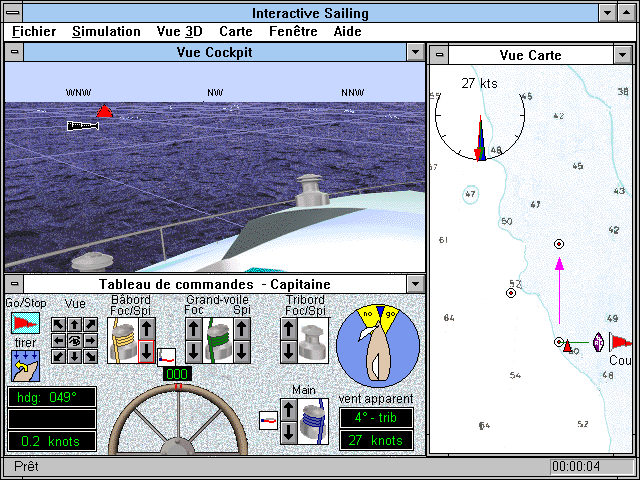
Task: Click the Tribord Foc/Spi winch
Action: [313, 341]
